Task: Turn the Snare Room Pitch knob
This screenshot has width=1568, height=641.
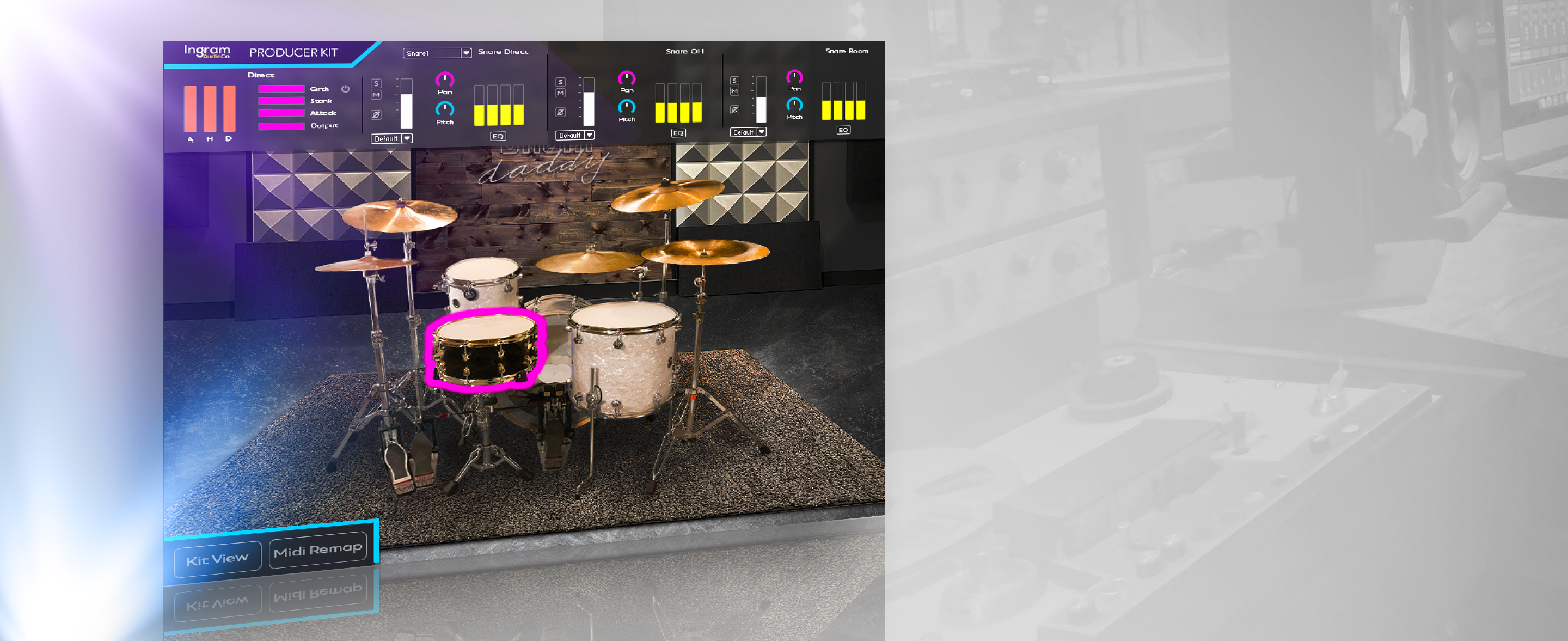Action: pos(794,105)
